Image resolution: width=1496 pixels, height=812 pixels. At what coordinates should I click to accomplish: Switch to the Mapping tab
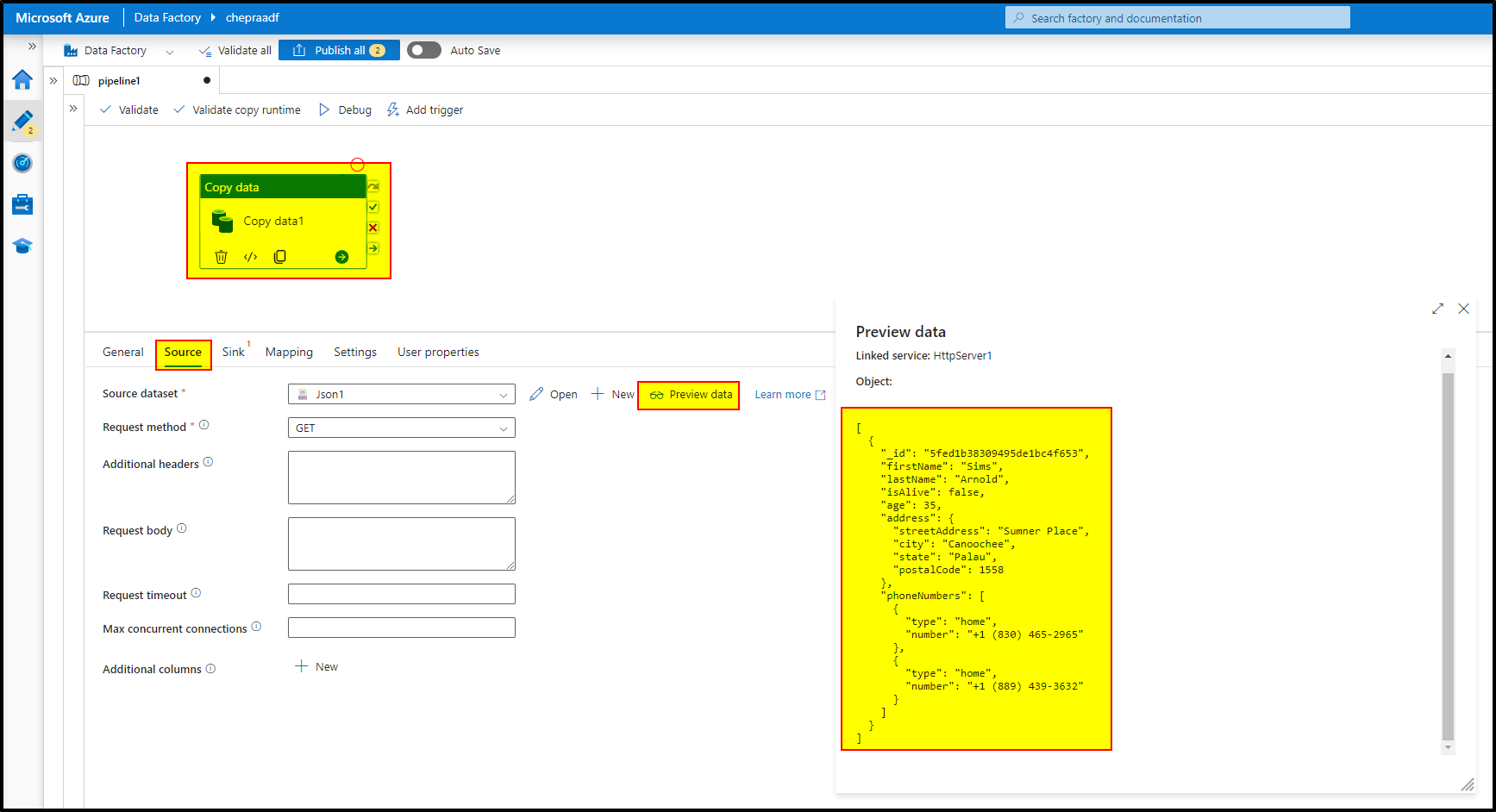(x=289, y=352)
